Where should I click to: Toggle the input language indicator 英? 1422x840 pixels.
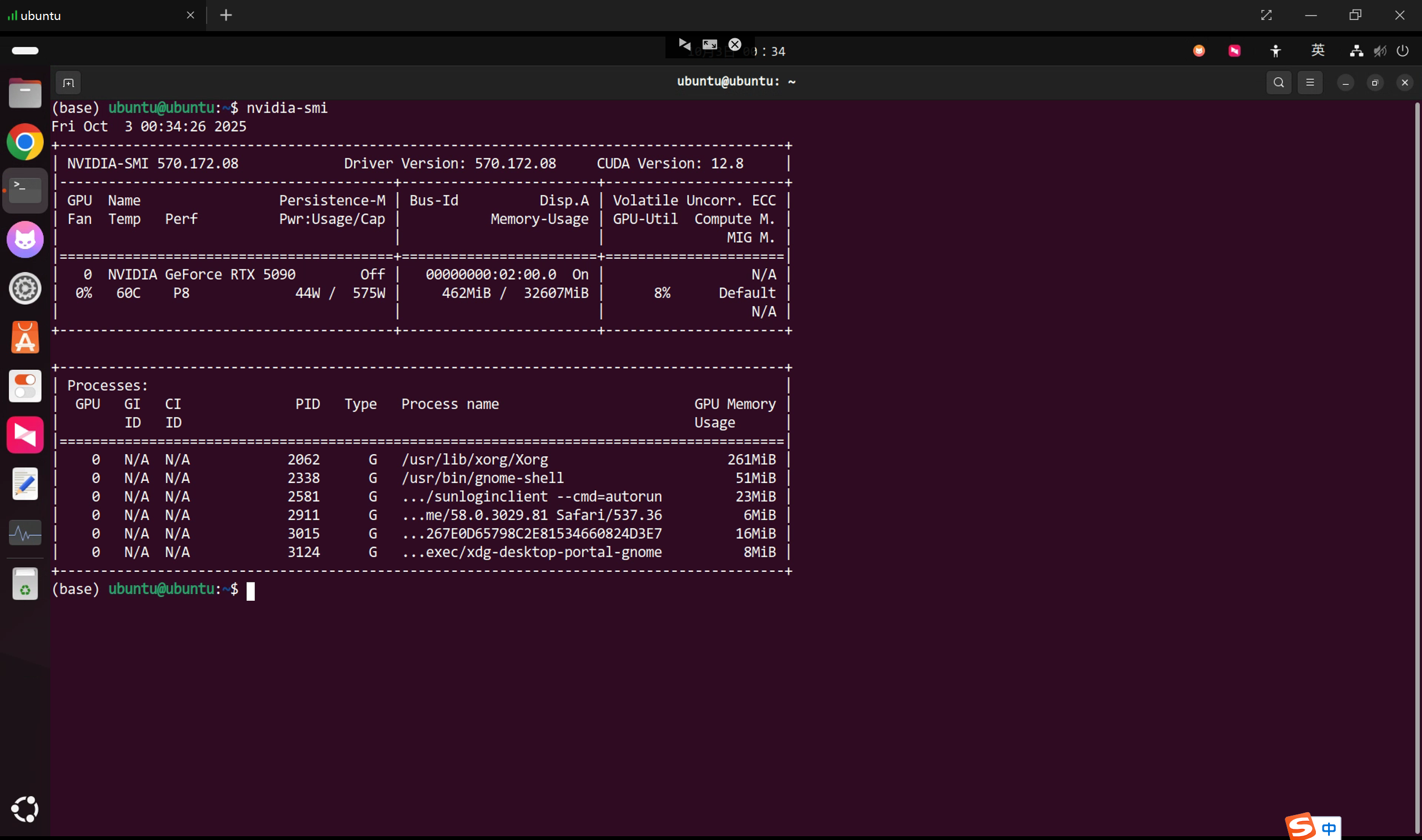tap(1317, 51)
